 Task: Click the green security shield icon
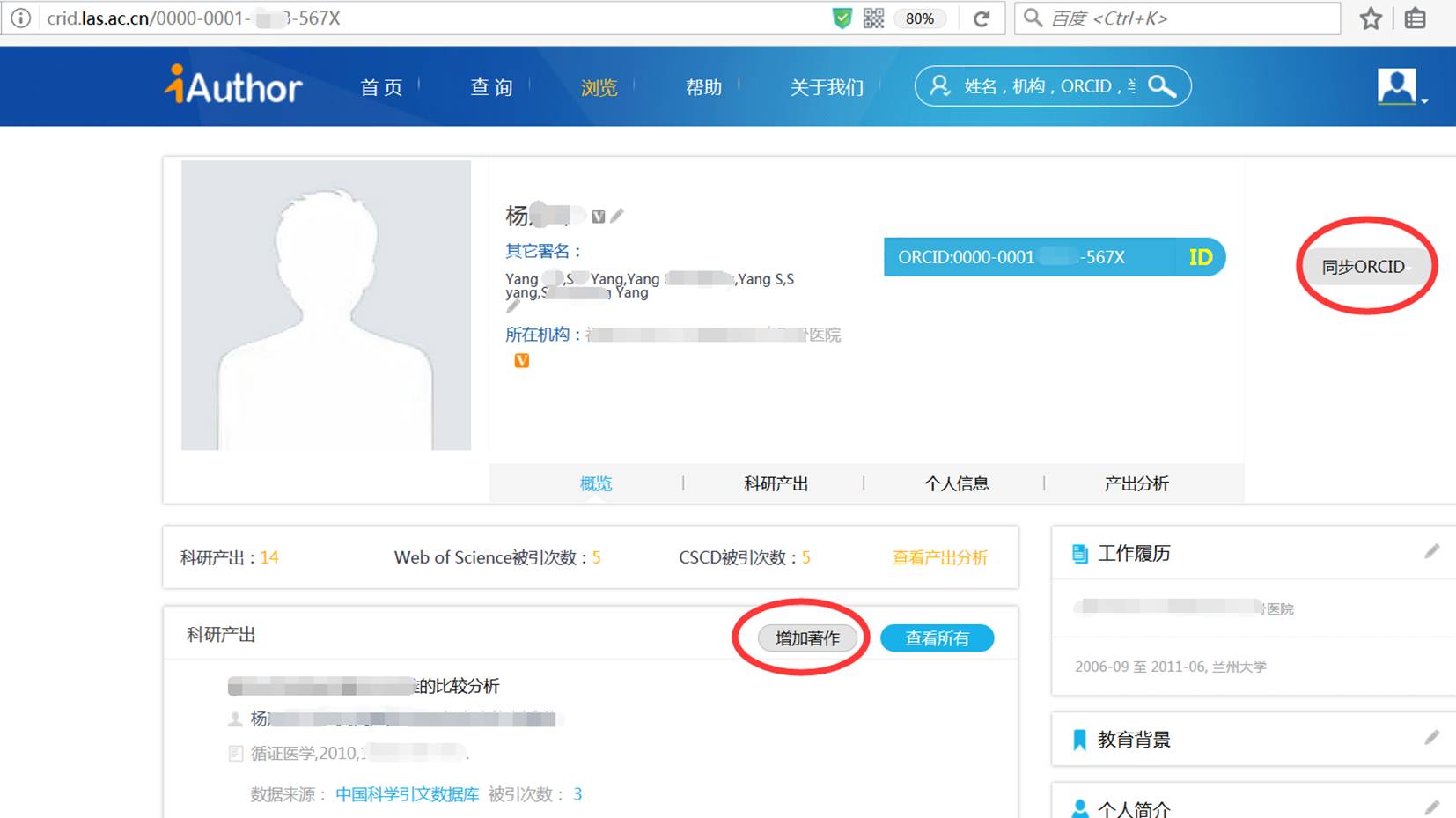(842, 18)
